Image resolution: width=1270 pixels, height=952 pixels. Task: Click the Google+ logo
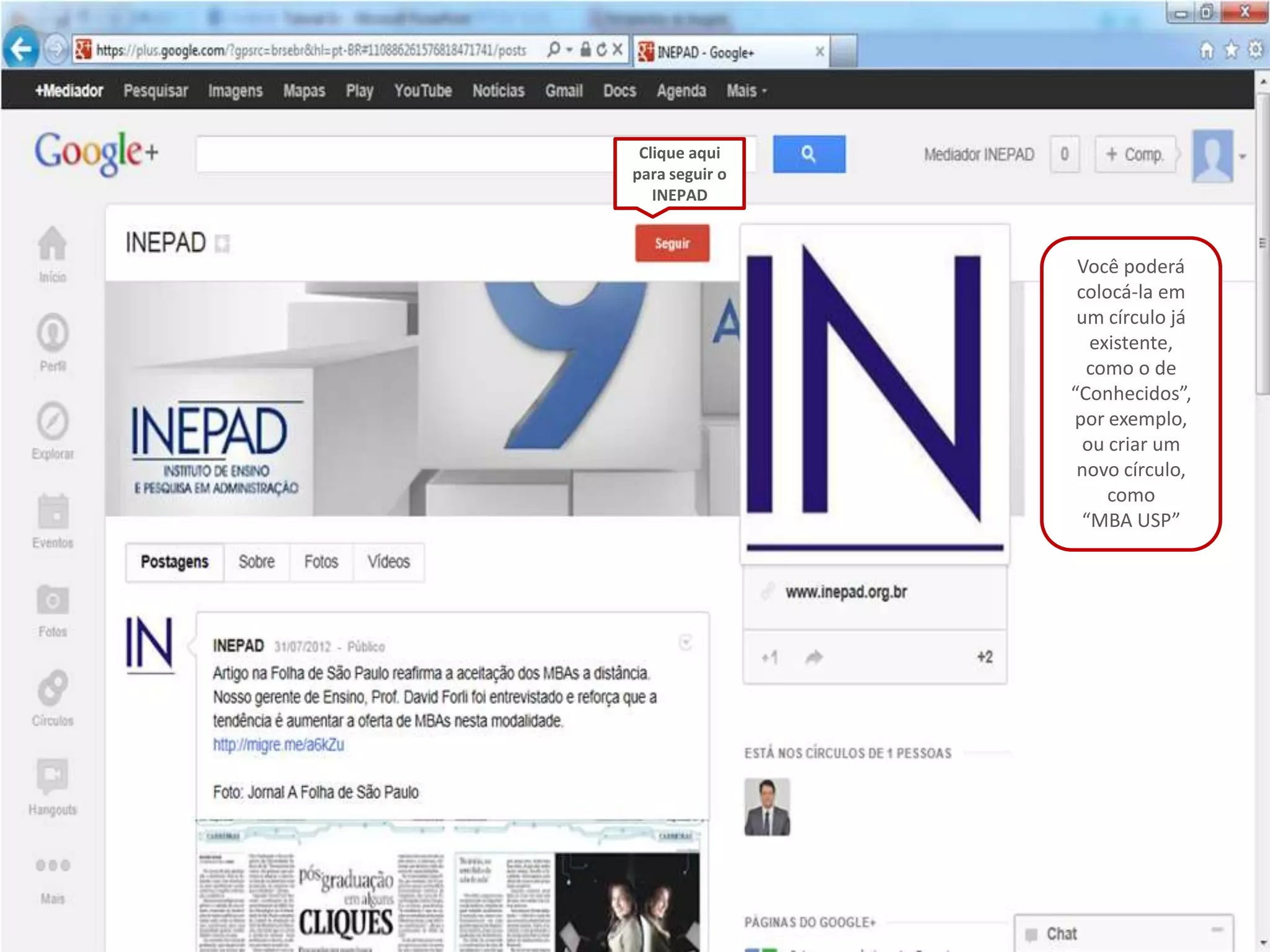coord(96,153)
